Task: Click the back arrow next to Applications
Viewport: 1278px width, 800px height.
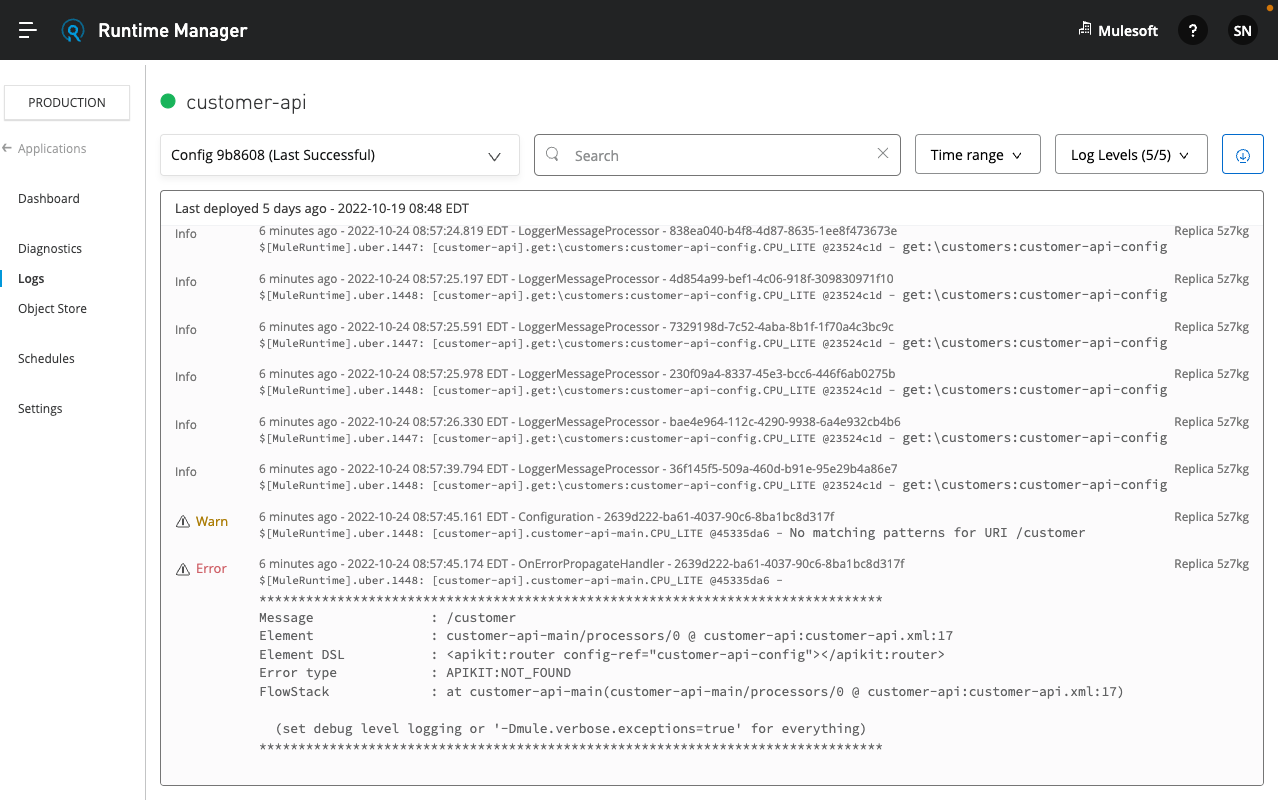Action: (10, 148)
